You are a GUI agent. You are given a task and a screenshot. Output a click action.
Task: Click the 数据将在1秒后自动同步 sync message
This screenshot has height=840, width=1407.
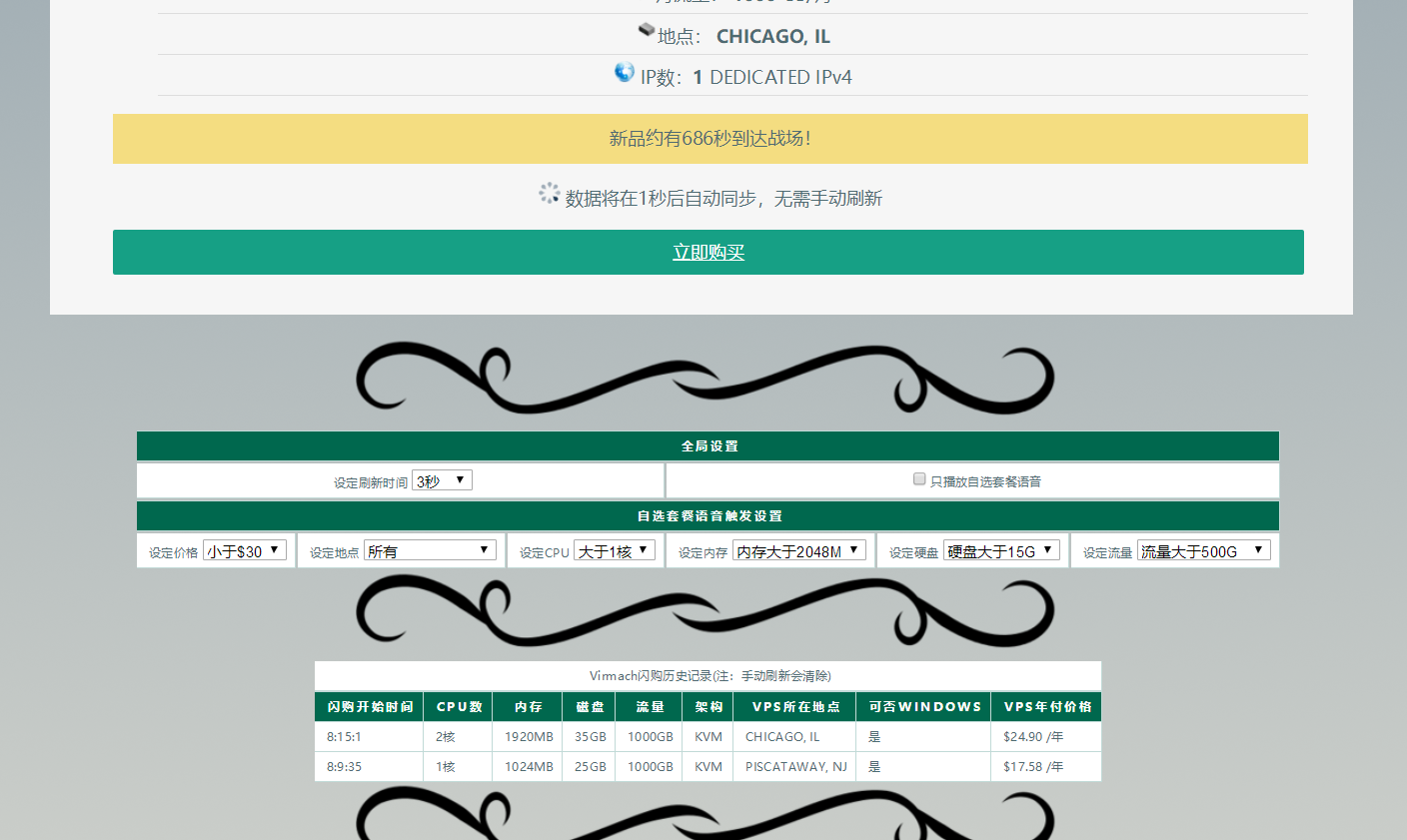pyautogui.click(x=723, y=198)
